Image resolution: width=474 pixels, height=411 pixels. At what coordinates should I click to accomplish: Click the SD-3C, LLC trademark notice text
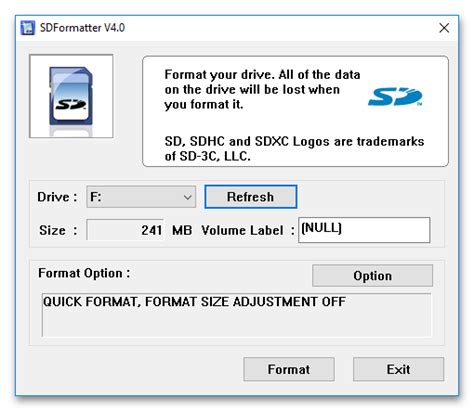(x=294, y=149)
